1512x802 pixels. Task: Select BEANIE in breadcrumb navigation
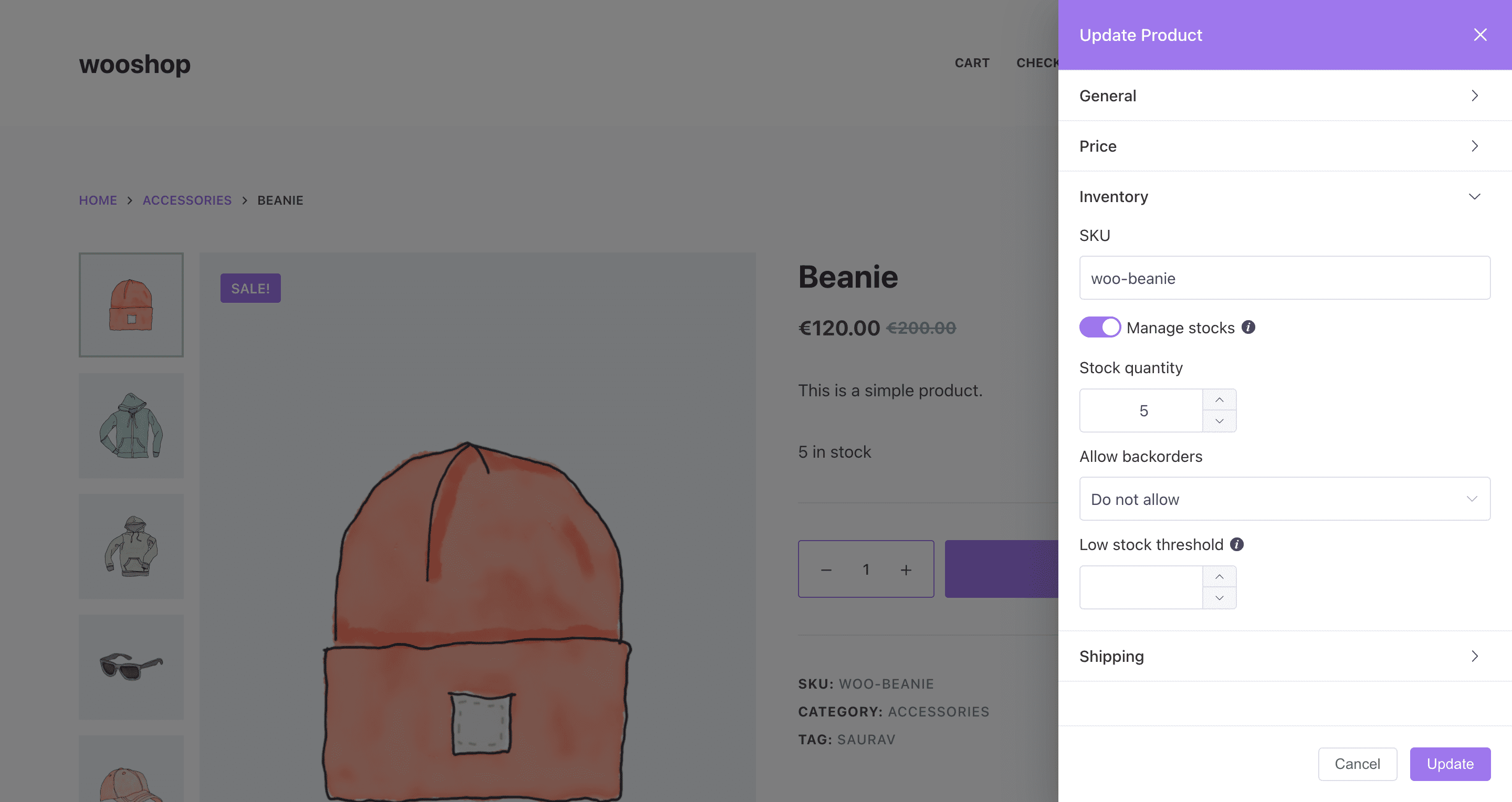pyautogui.click(x=280, y=200)
